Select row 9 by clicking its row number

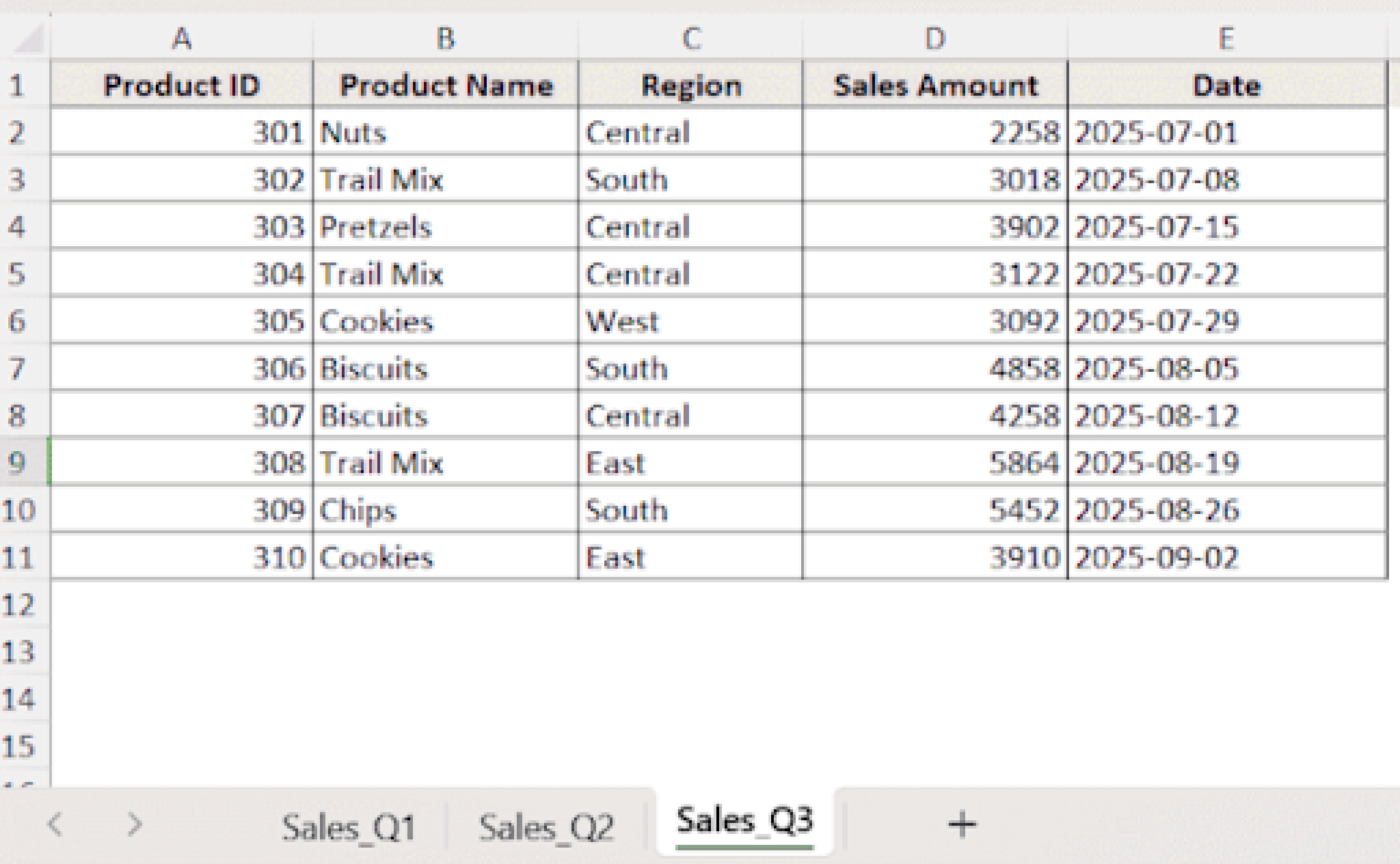(x=24, y=462)
